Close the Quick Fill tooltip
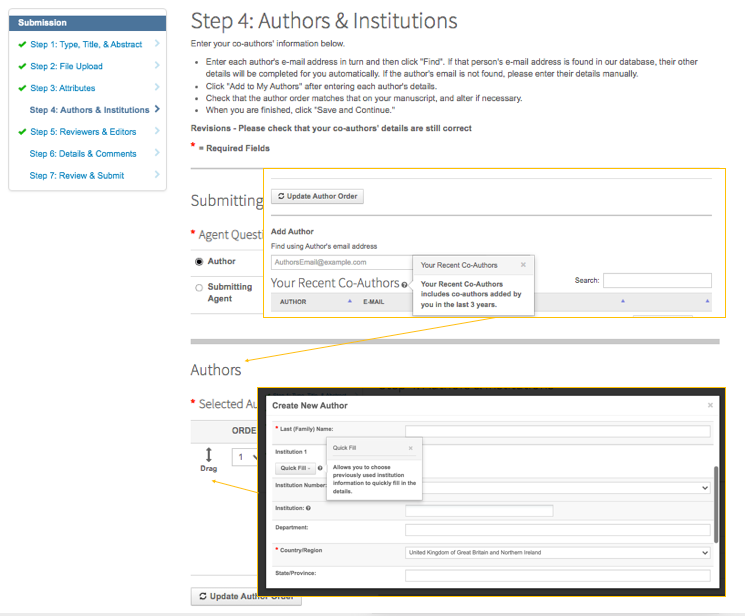 pyautogui.click(x=411, y=448)
